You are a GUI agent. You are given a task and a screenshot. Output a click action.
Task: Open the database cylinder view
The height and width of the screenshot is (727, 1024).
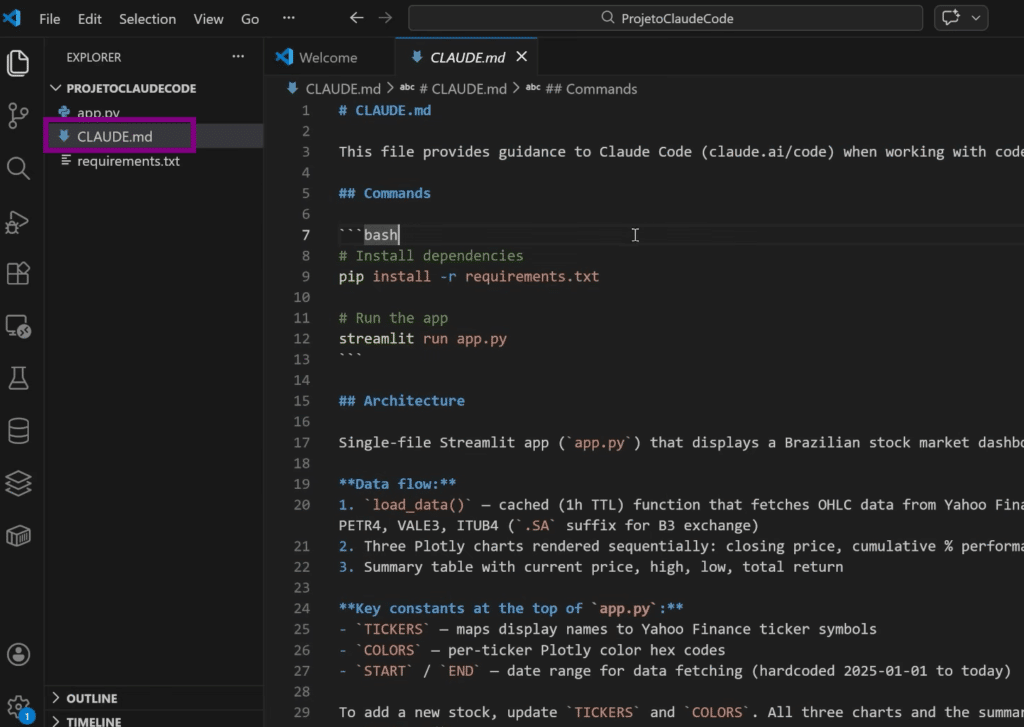18,431
